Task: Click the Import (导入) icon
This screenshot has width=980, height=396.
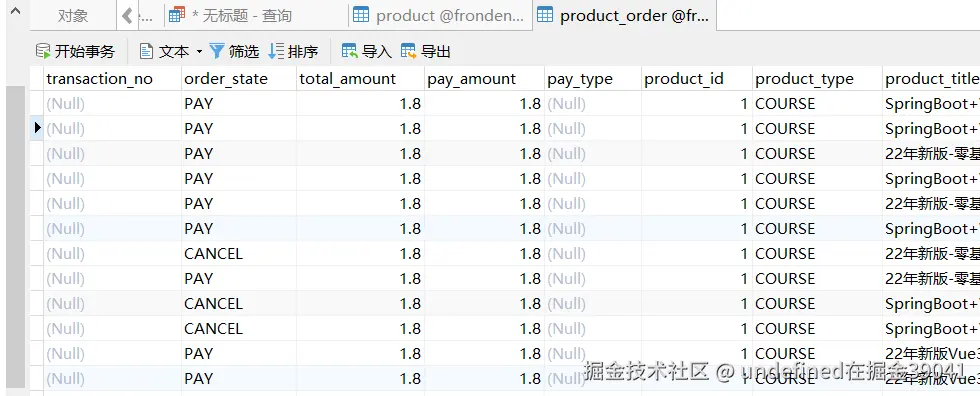Action: click(x=349, y=51)
